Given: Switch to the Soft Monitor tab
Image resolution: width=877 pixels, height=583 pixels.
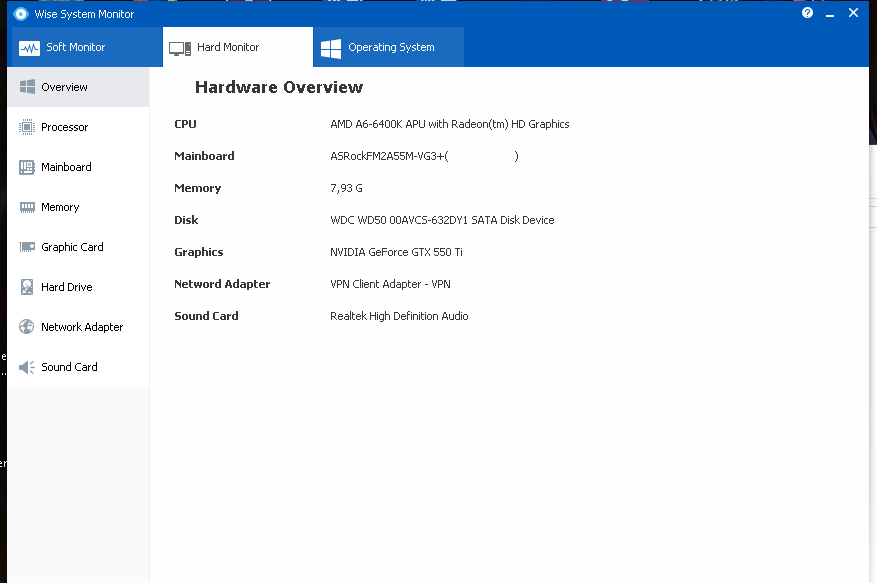Looking at the screenshot, I should coord(87,47).
